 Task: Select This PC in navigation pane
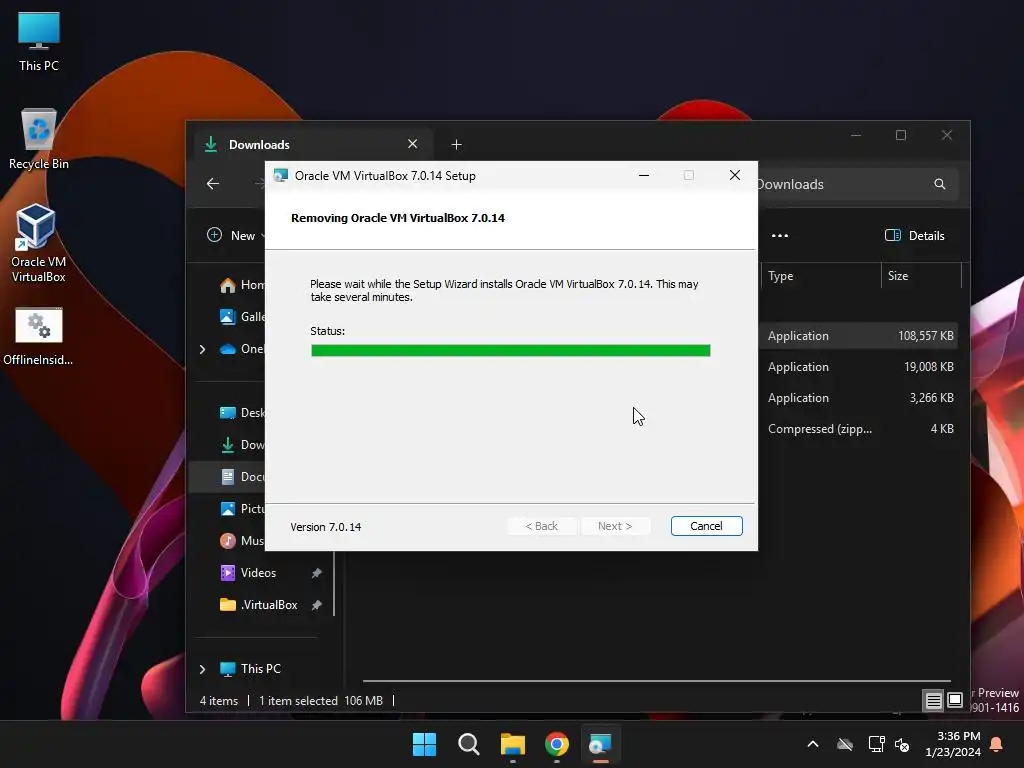tap(251, 669)
